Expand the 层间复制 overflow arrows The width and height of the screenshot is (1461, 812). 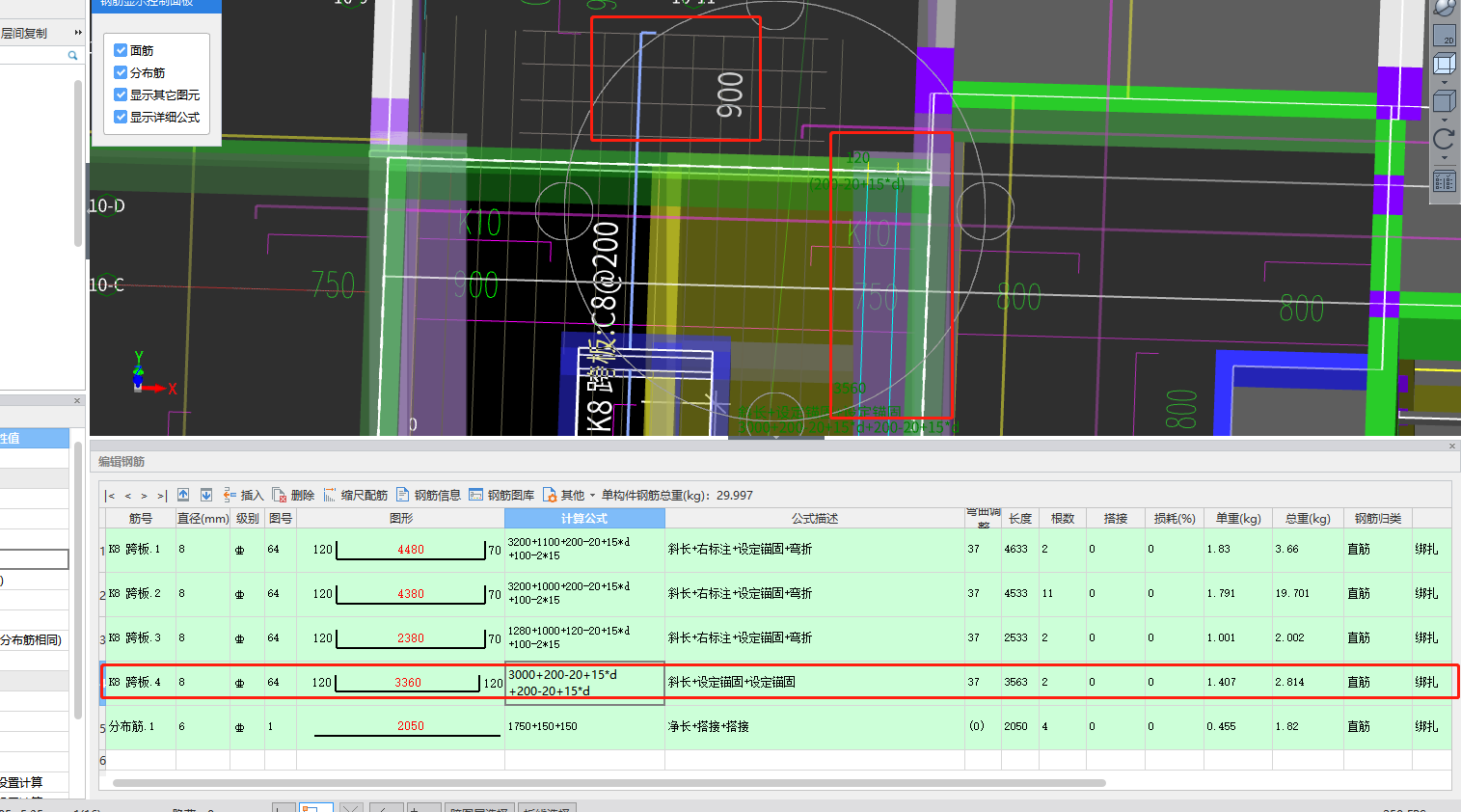pyautogui.click(x=78, y=33)
